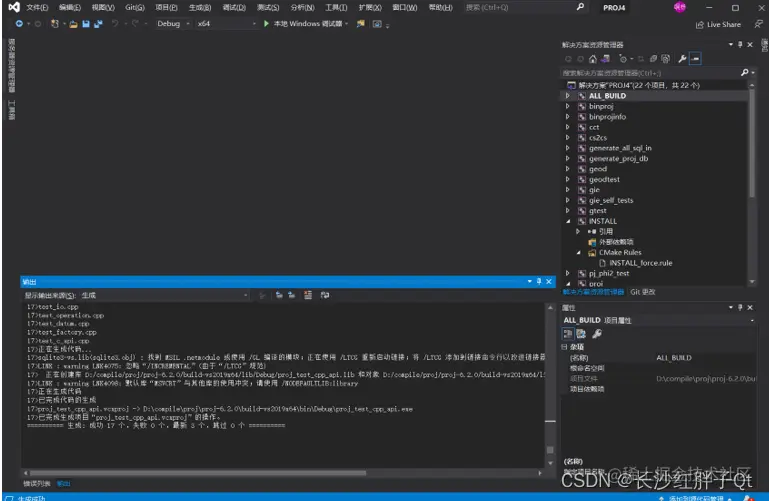The width and height of the screenshot is (769, 501).
Task: Open the x64 platform dropdown
Action: [226, 24]
